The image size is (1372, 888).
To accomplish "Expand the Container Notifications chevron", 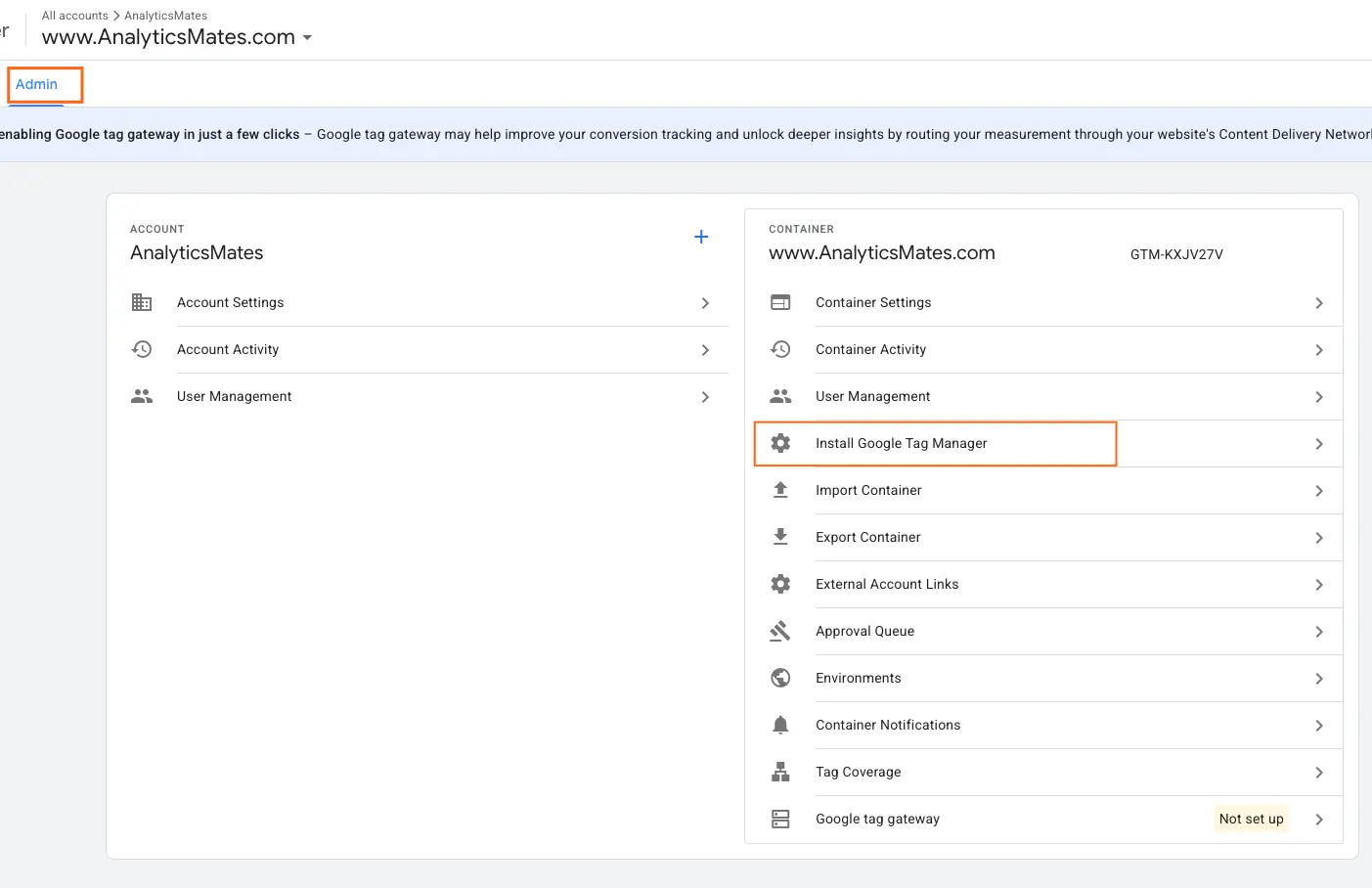I will (1319, 726).
